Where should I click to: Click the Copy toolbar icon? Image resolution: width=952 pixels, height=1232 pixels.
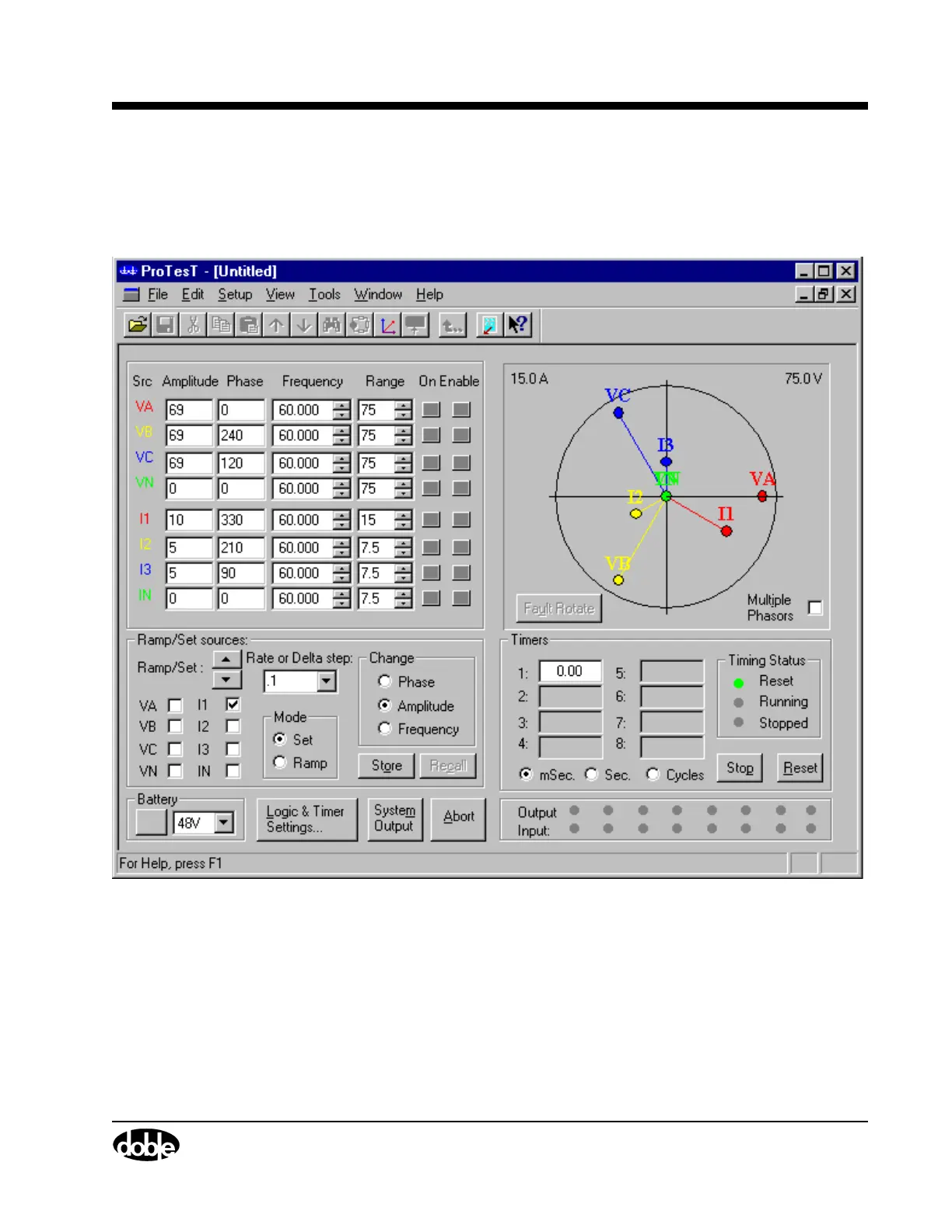point(222,324)
